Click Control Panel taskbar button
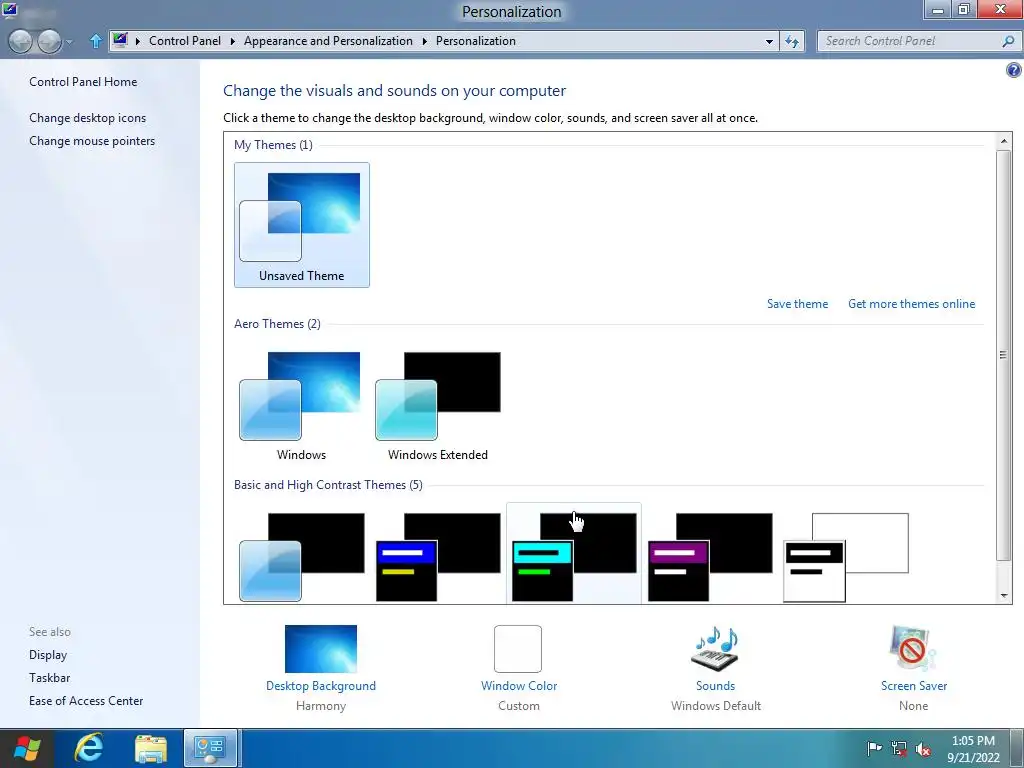Viewport: 1024px width, 768px height. (x=210, y=748)
